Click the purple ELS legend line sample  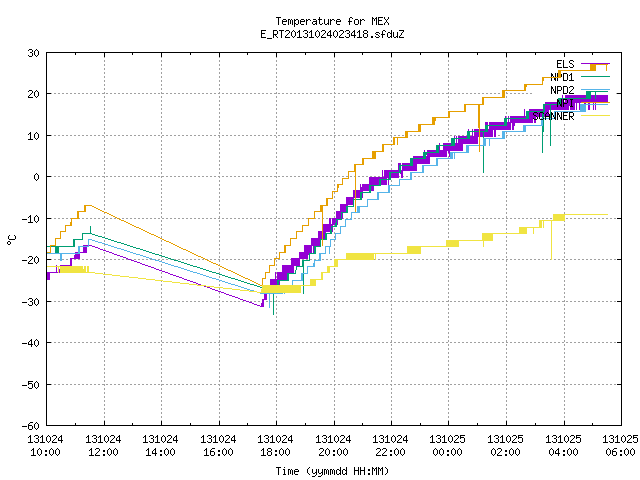pyautogui.click(x=595, y=64)
